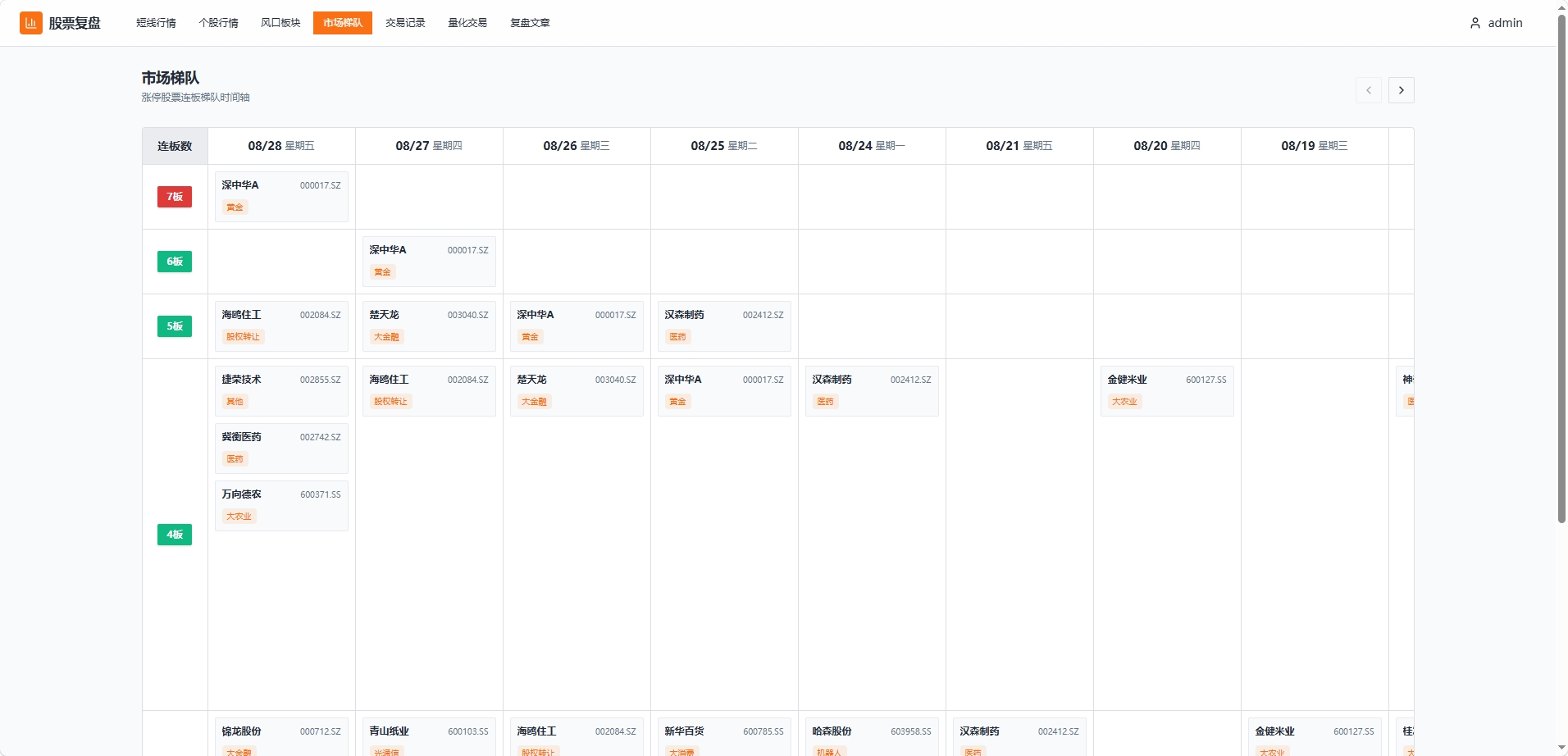Click the 哈森股份 stock name

832,731
